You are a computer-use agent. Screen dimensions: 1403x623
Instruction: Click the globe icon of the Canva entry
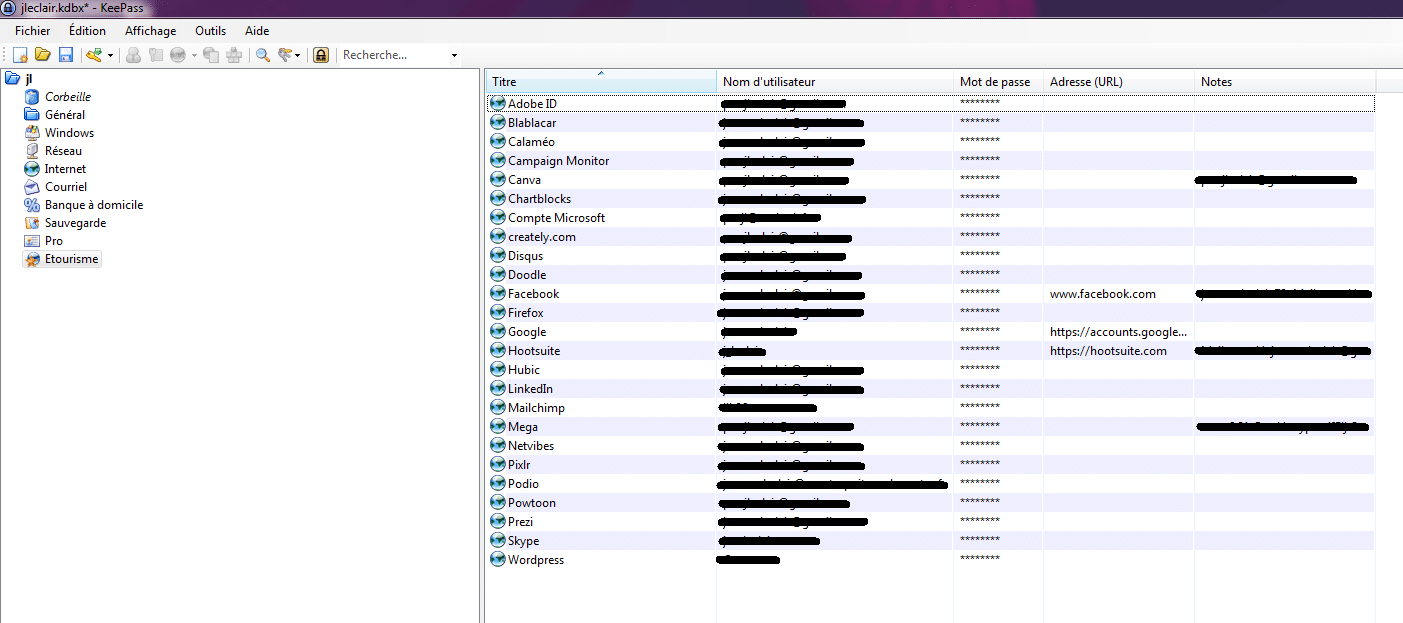pos(497,180)
